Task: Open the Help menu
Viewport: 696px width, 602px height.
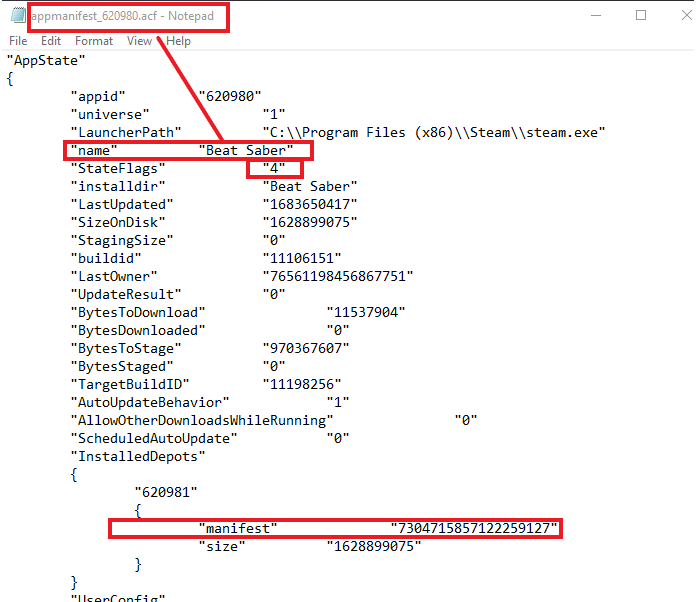Action: pyautogui.click(x=178, y=41)
